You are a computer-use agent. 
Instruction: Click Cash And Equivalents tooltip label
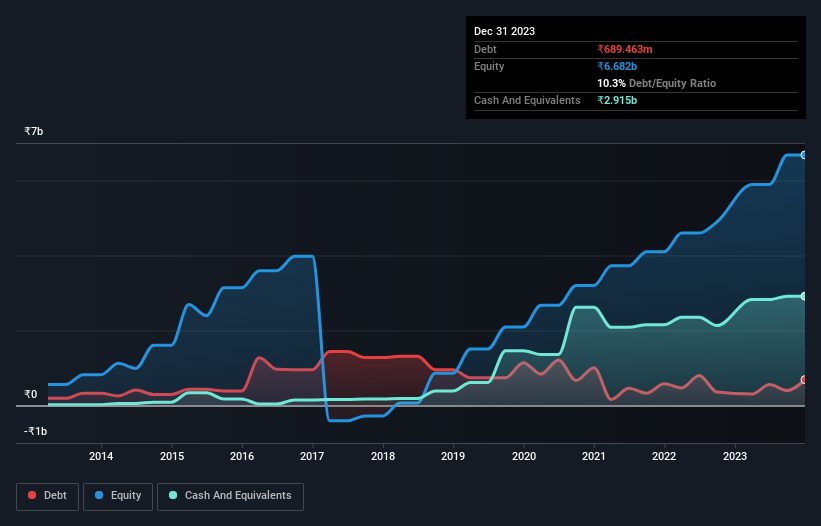tap(527, 100)
